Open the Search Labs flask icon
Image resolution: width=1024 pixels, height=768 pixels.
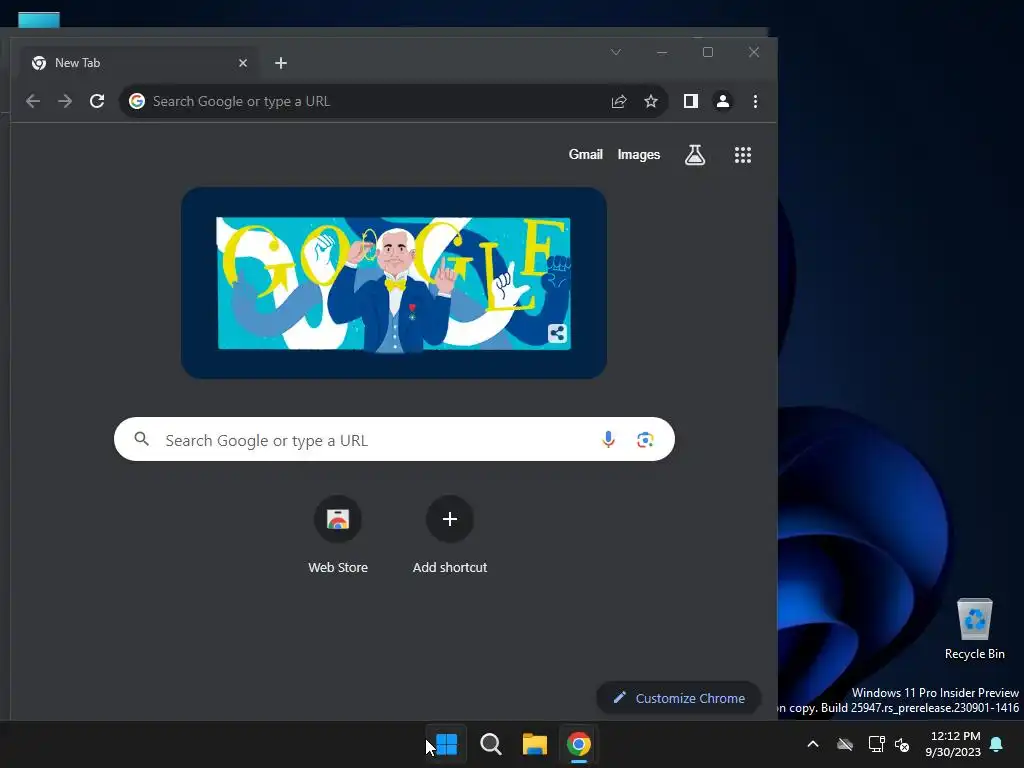click(x=694, y=155)
